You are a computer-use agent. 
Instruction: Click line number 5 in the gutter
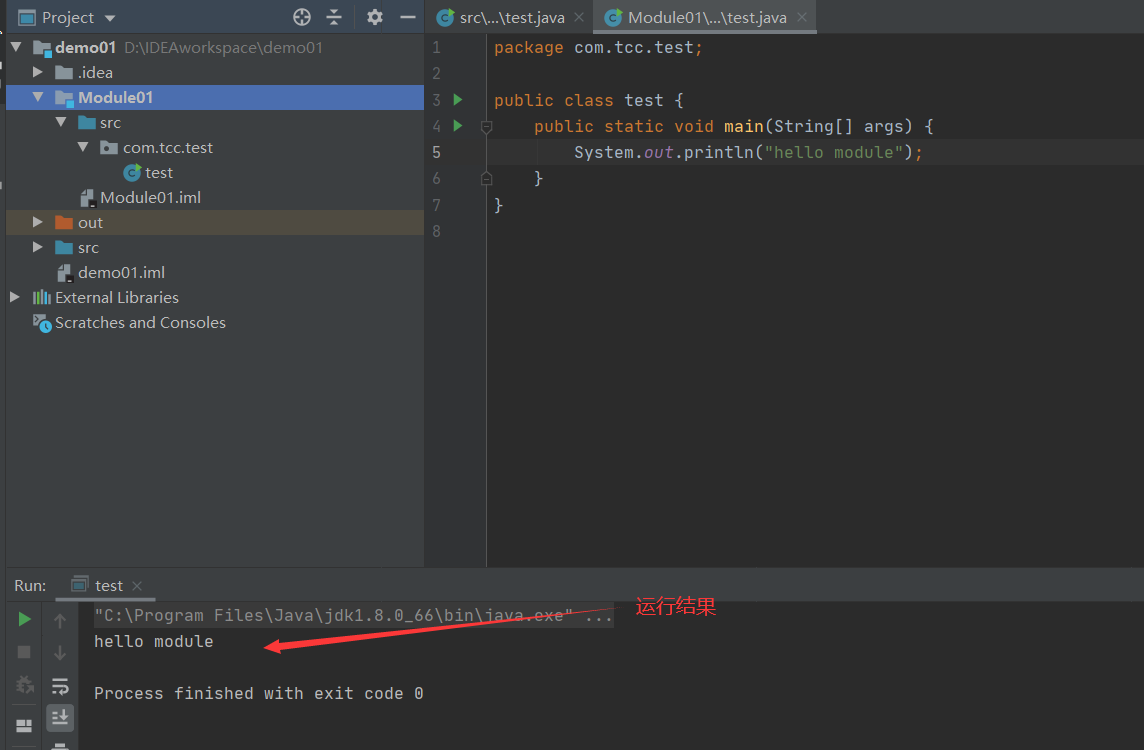pos(436,152)
